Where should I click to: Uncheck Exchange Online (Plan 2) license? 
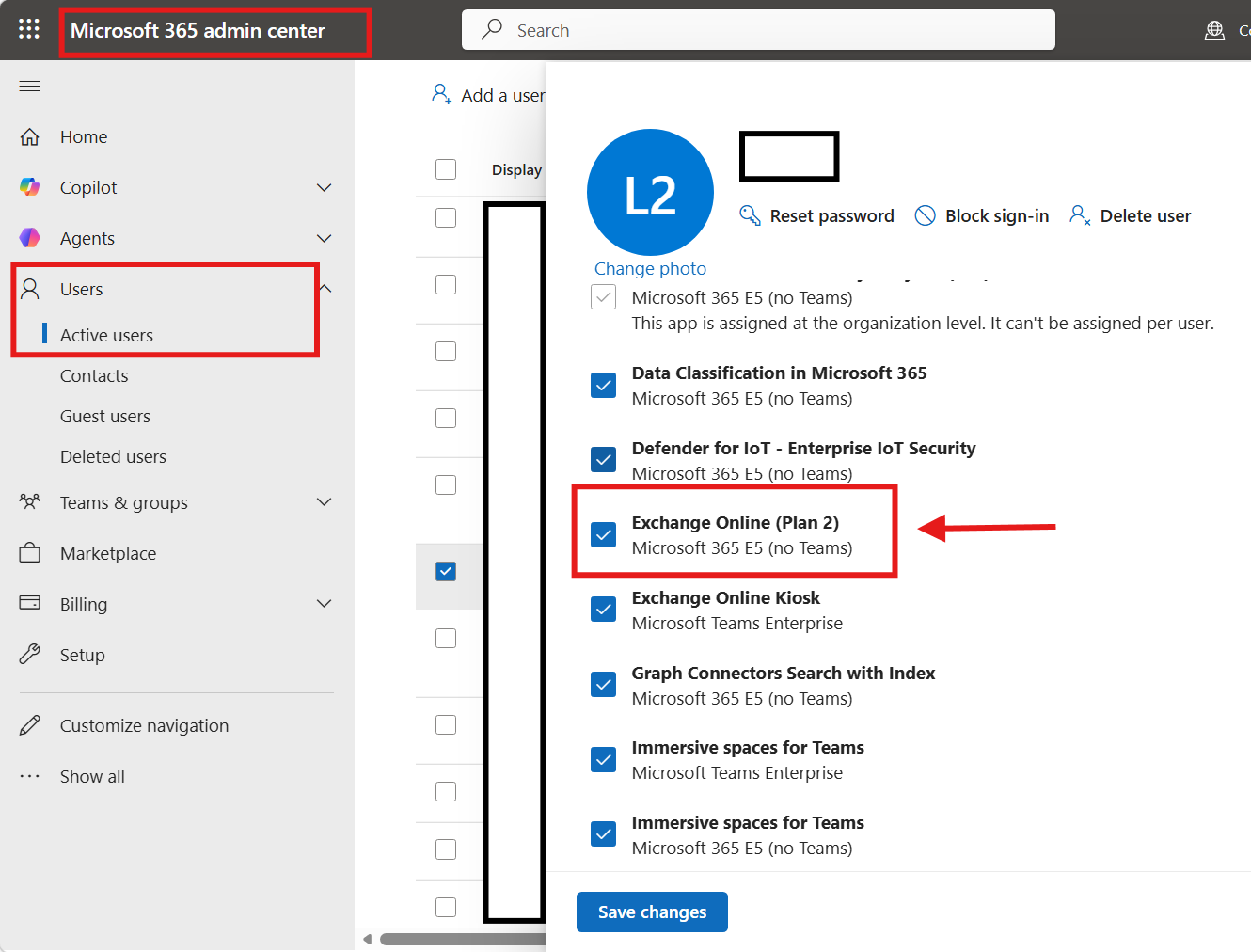click(x=603, y=535)
